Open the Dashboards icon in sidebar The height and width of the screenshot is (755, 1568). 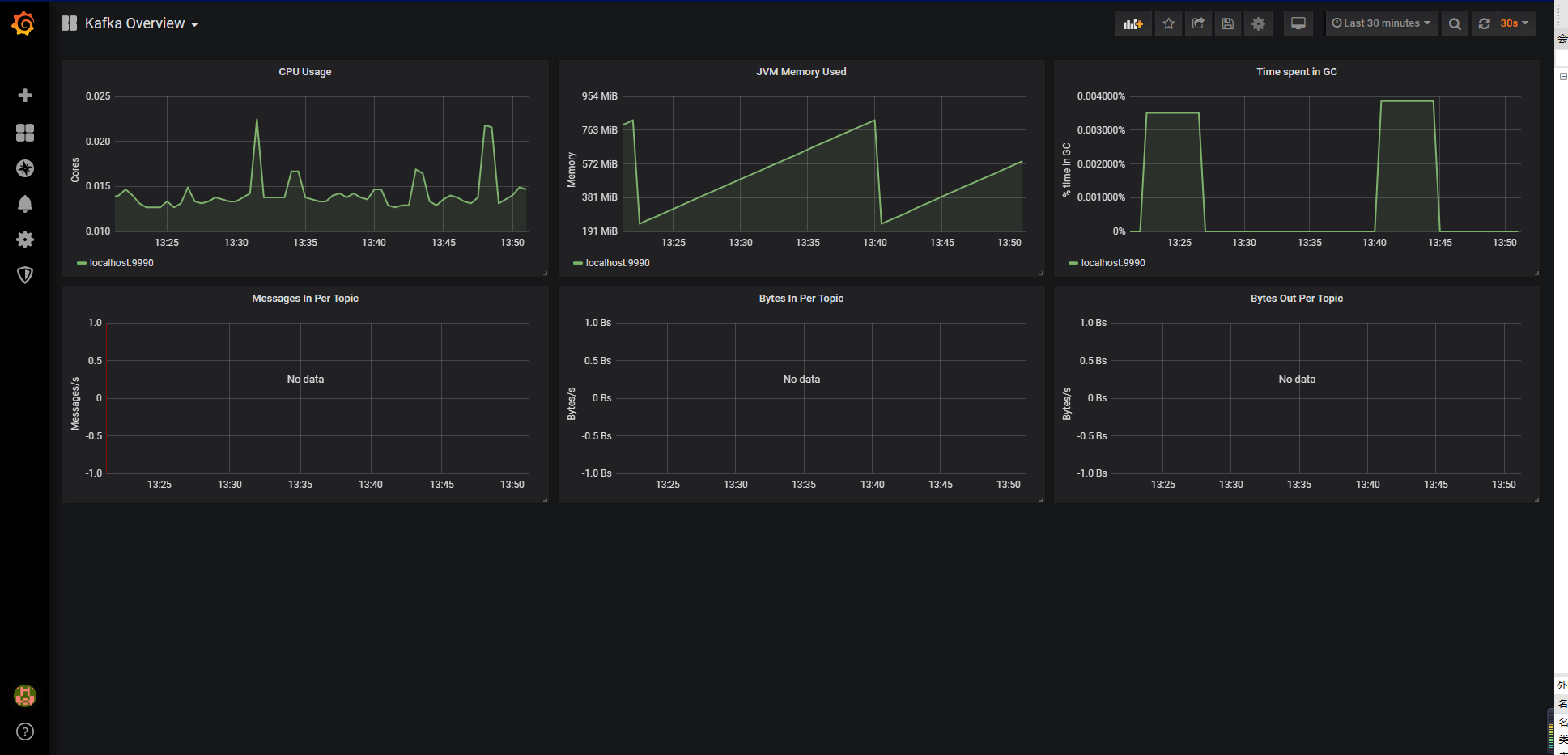(25, 133)
